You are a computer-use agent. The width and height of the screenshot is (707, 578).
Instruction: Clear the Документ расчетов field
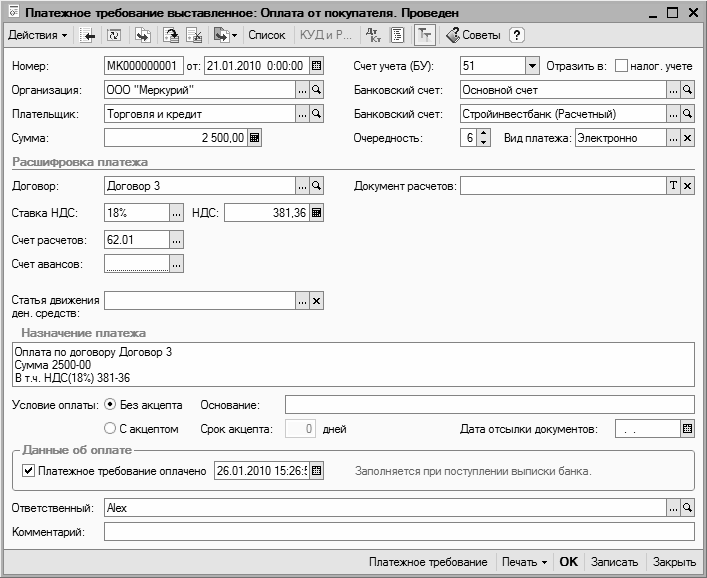(687, 186)
